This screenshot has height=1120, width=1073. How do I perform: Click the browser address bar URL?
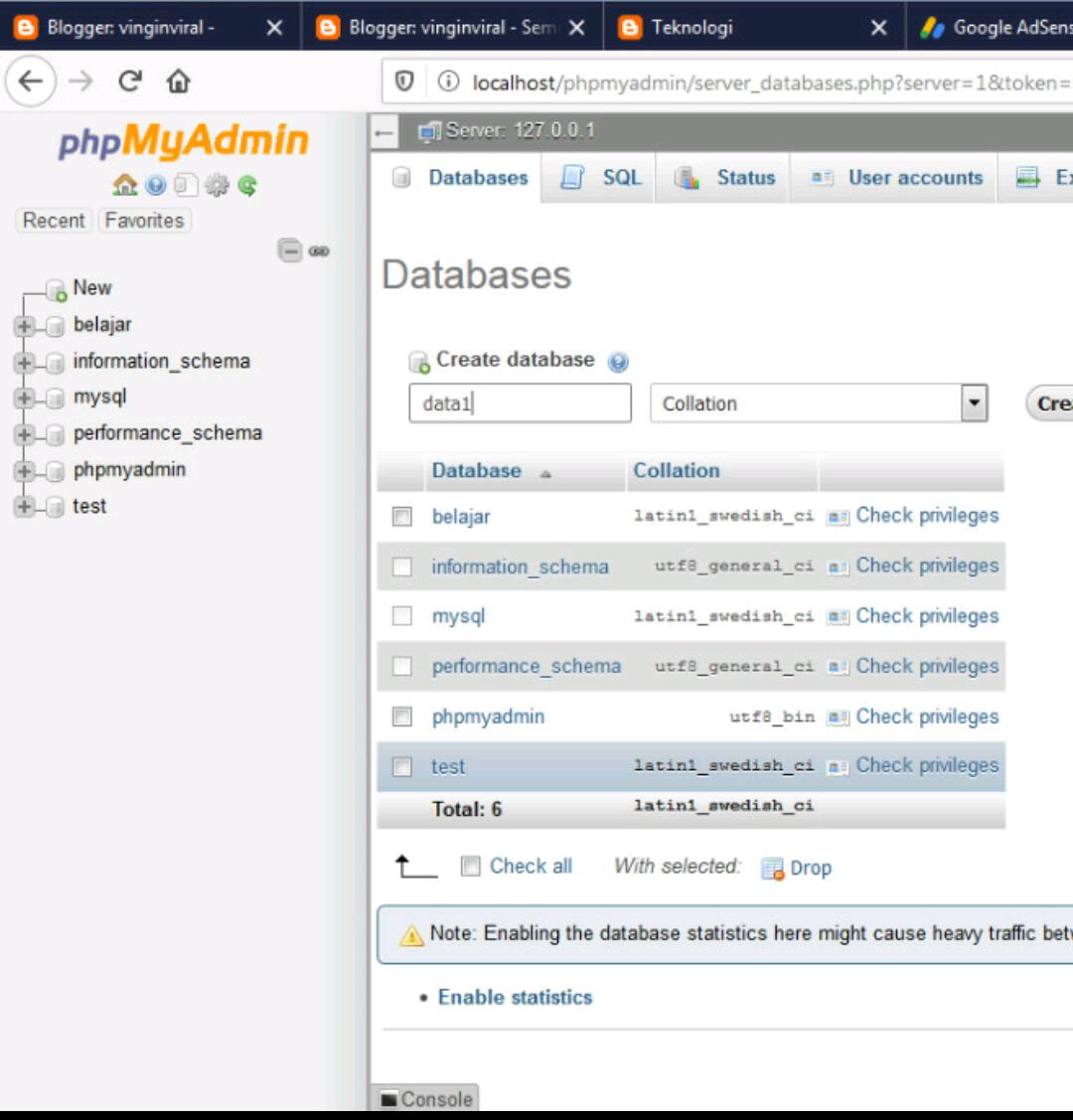(771, 82)
